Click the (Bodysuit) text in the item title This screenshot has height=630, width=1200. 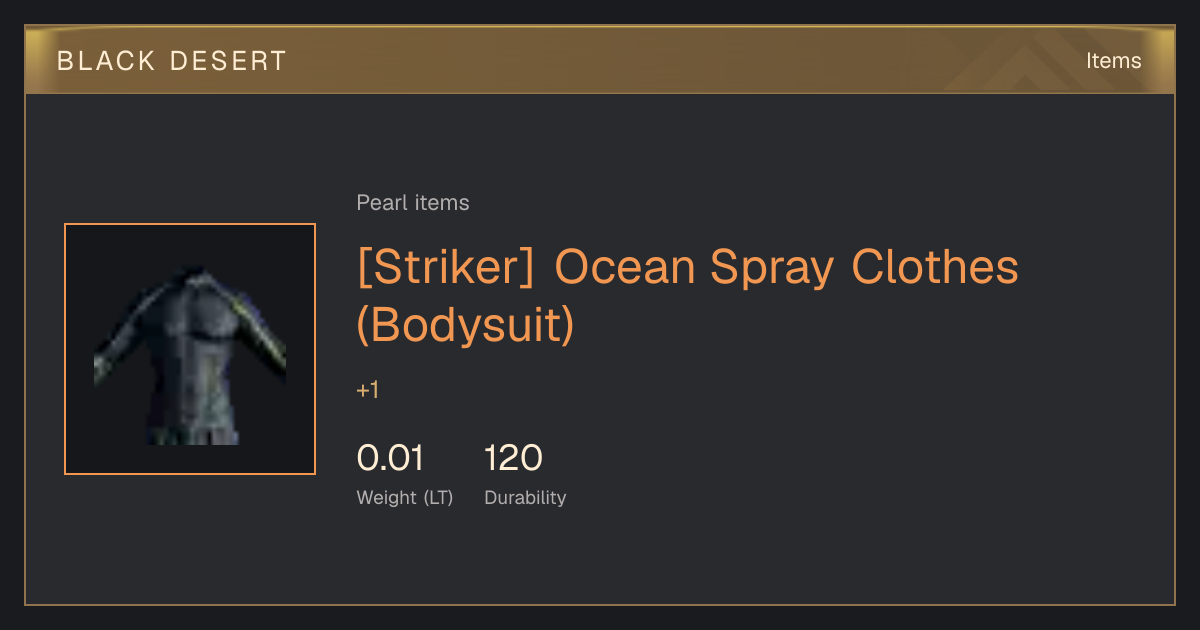[x=466, y=326]
